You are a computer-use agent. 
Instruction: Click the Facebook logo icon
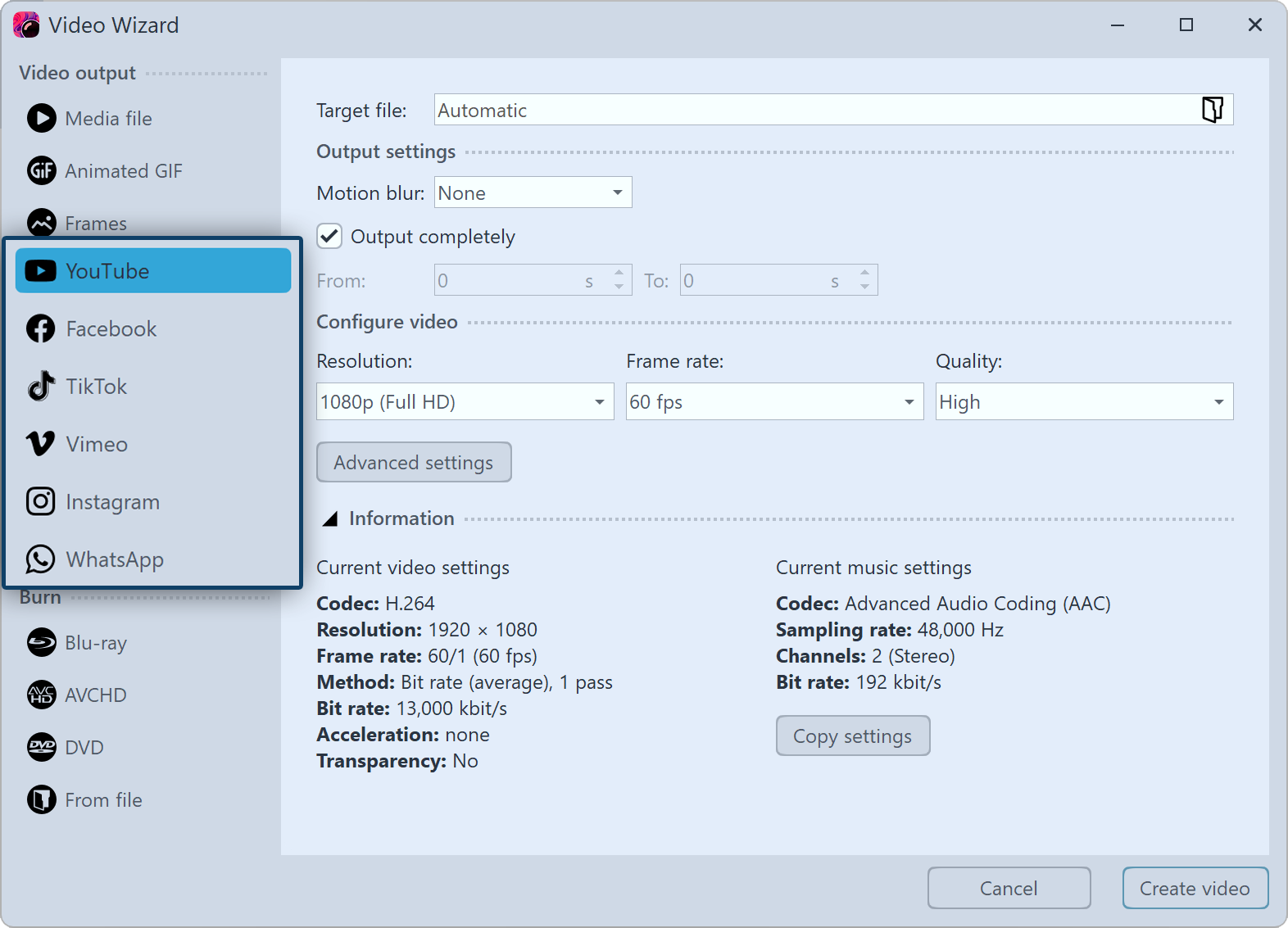tap(41, 329)
